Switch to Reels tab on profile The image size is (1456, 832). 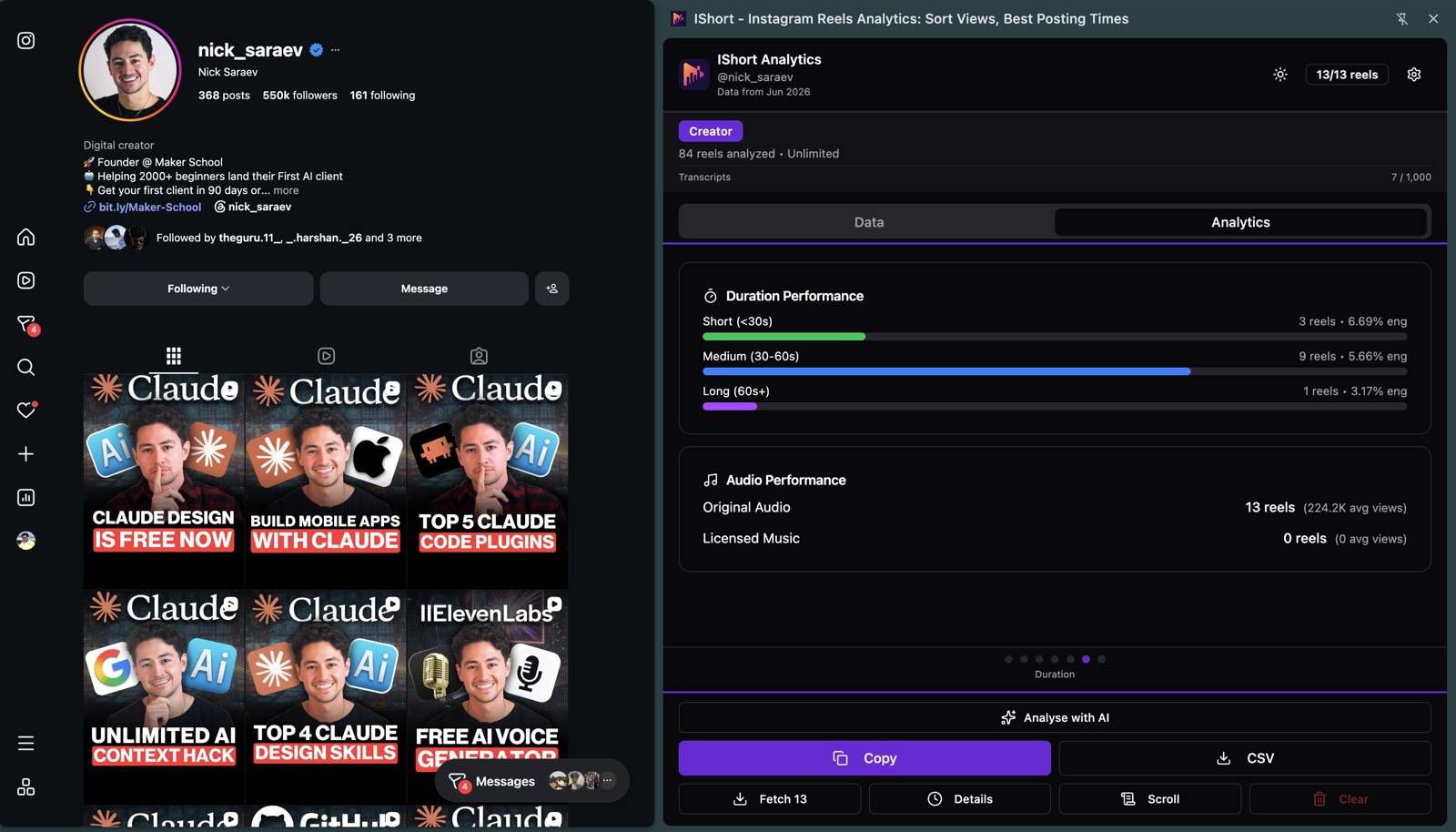click(326, 356)
